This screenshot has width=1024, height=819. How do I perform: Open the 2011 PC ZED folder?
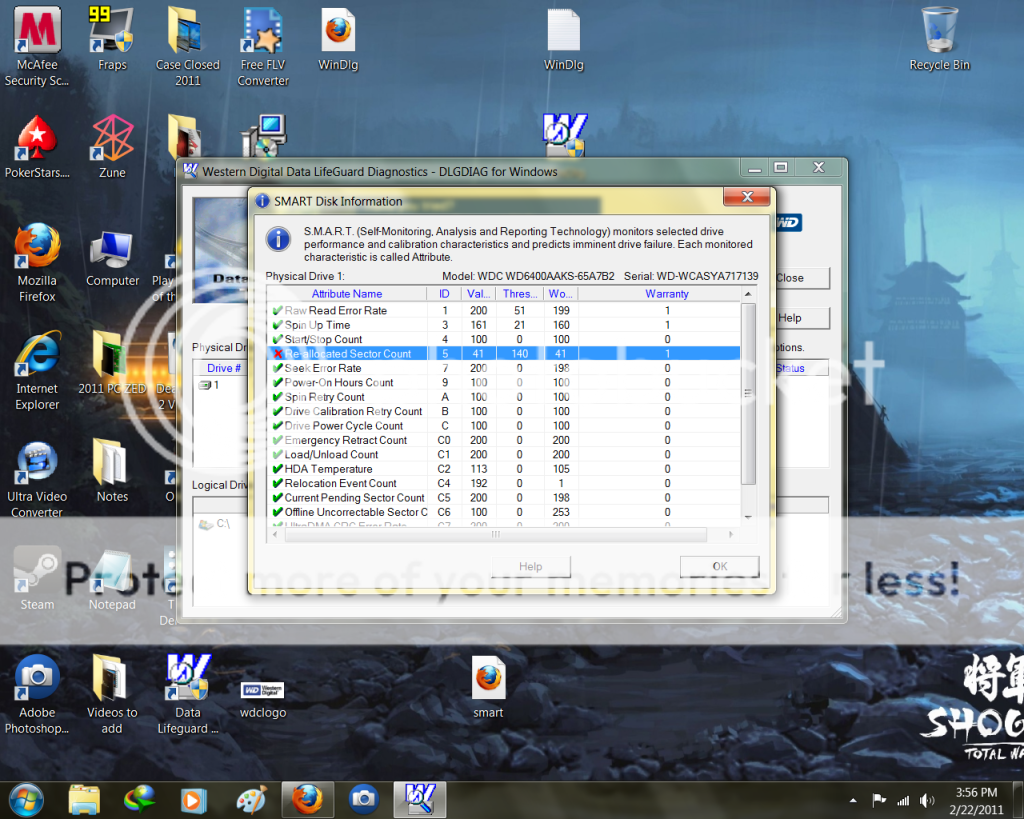click(112, 363)
